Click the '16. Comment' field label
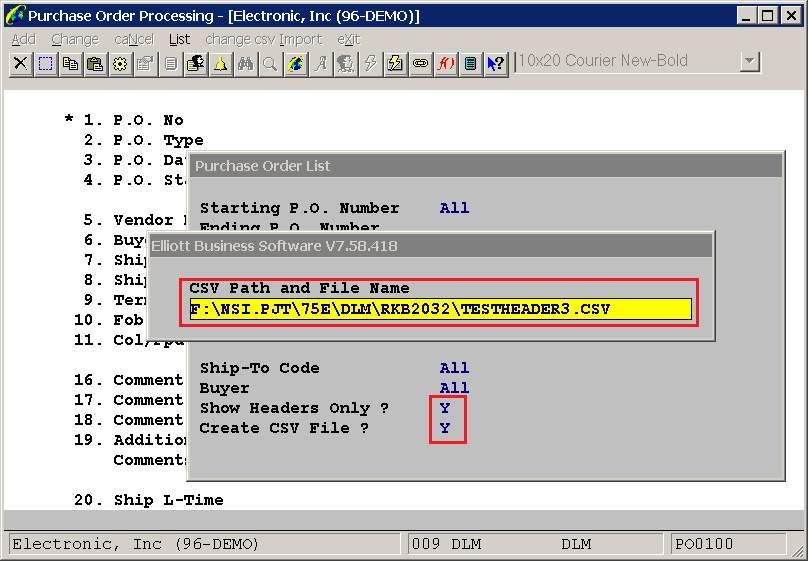 [x=128, y=380]
